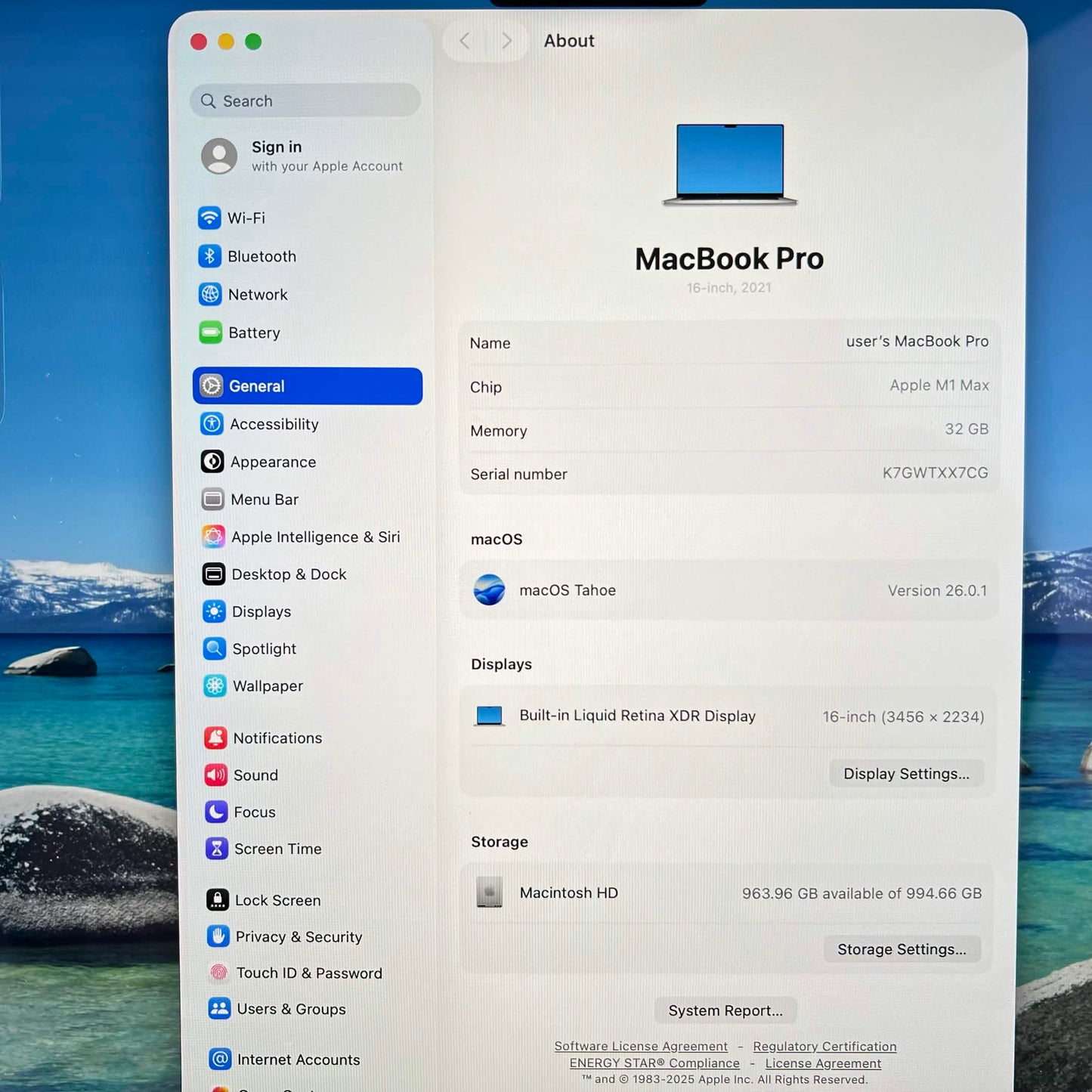Click the macOS Tahoe logo icon
The image size is (1092, 1092).
point(490,590)
